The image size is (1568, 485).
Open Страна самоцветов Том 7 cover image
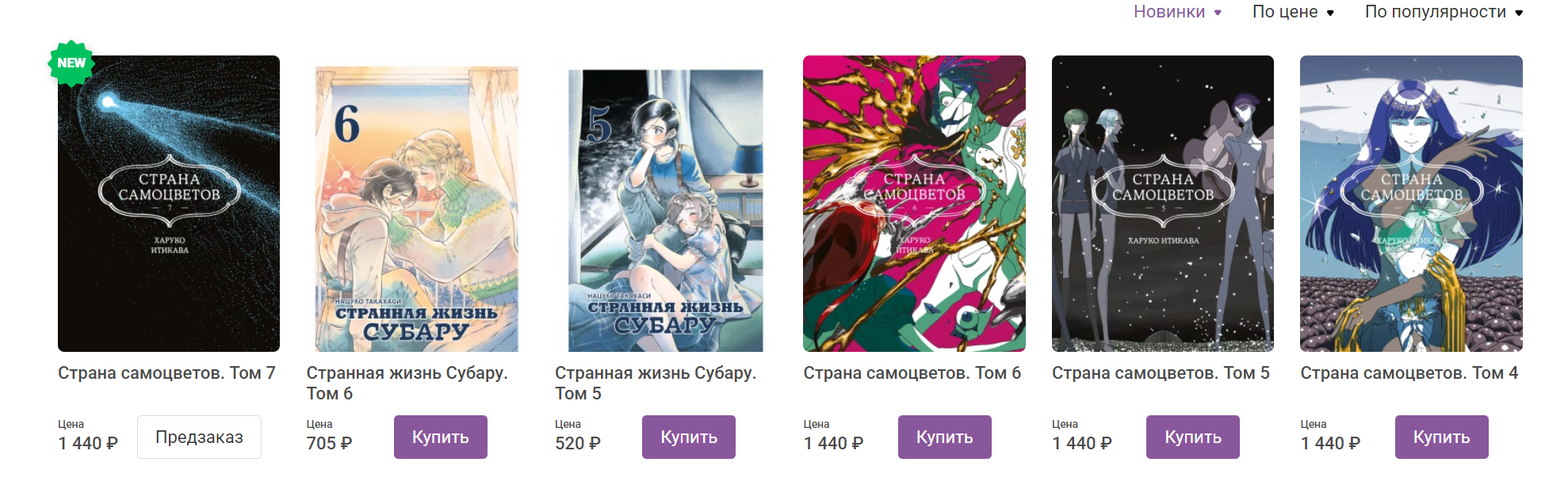[x=169, y=204]
